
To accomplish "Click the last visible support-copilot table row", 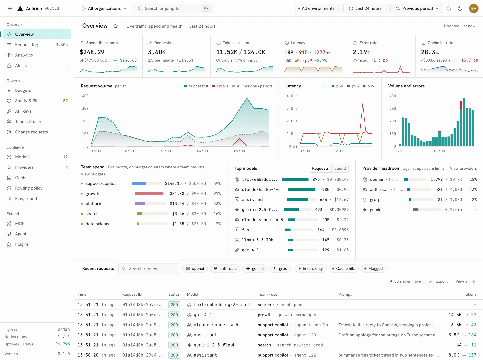I will pos(278,355).
